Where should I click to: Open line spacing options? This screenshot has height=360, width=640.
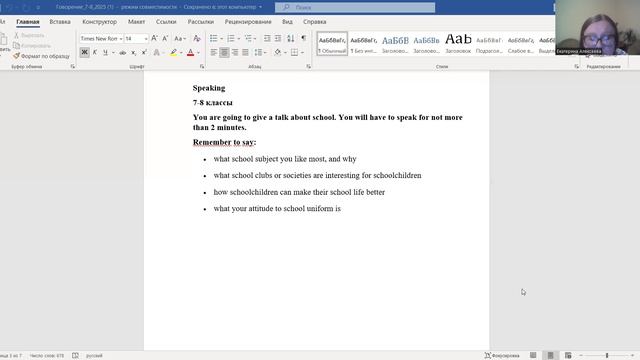(x=260, y=52)
